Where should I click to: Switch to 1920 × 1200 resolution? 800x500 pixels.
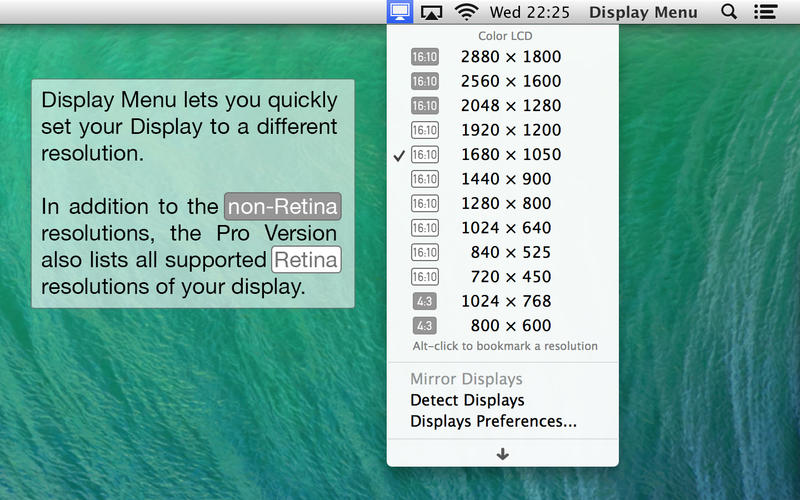click(510, 130)
